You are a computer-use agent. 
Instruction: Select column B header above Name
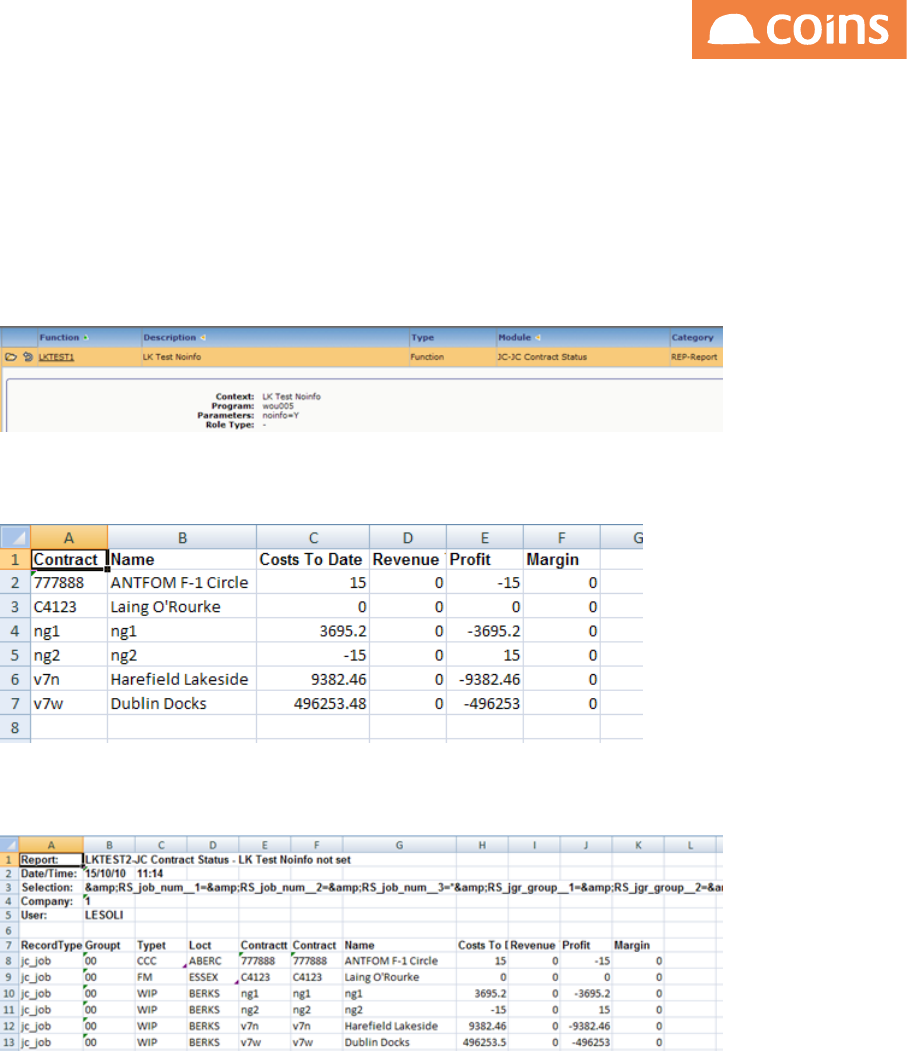[182, 538]
